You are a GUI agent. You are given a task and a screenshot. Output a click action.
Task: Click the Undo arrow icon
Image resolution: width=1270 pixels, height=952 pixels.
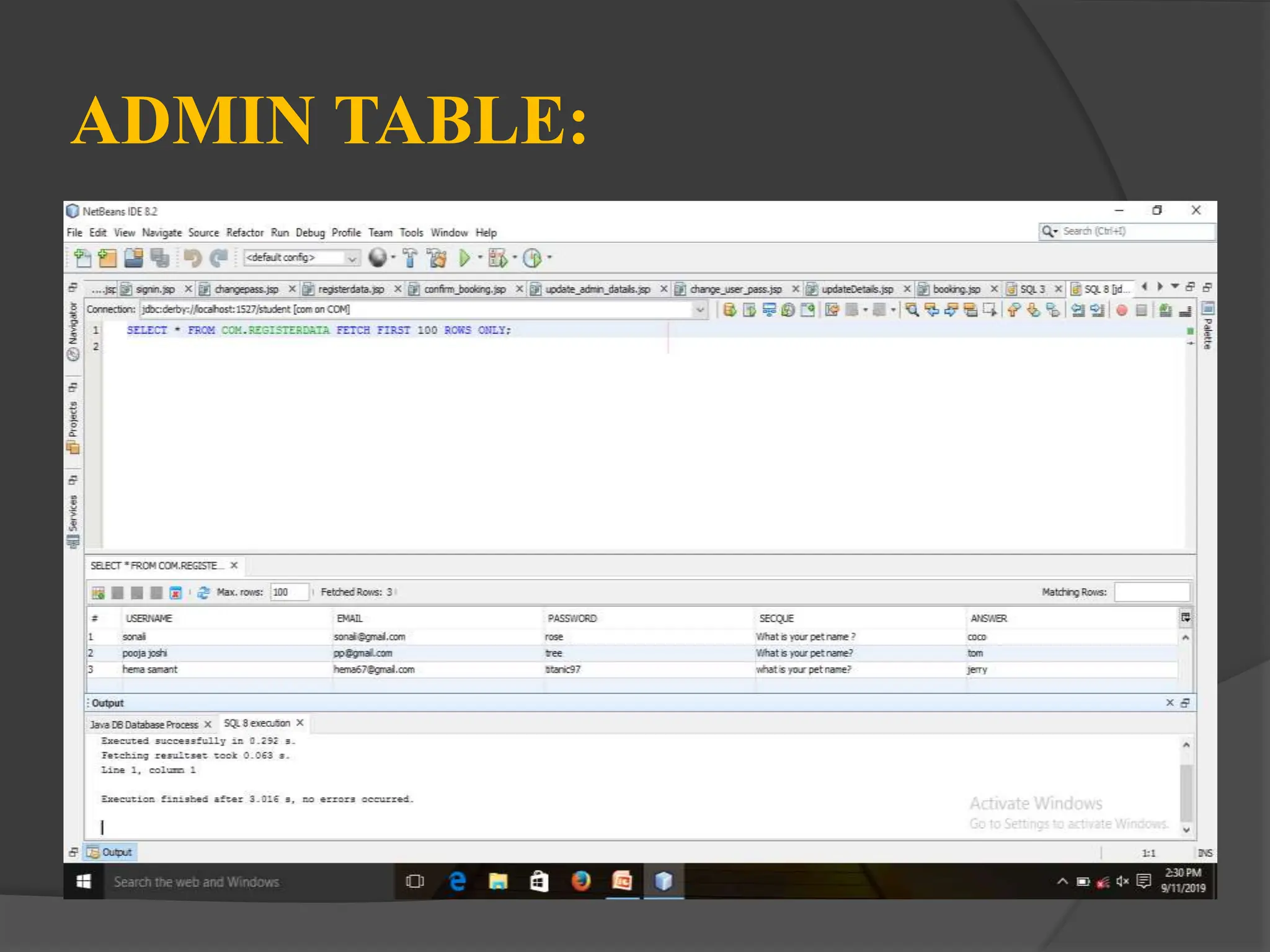(x=193, y=257)
